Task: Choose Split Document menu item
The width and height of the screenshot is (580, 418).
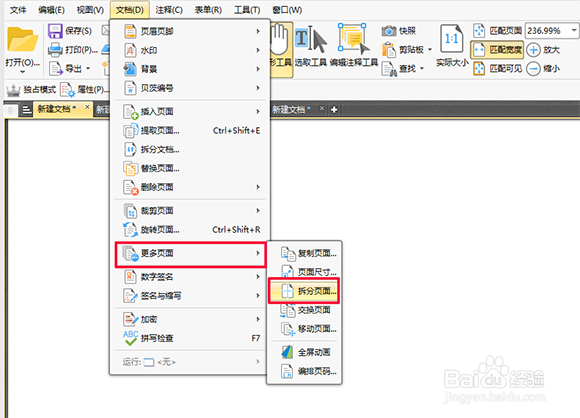Action: (x=190, y=149)
